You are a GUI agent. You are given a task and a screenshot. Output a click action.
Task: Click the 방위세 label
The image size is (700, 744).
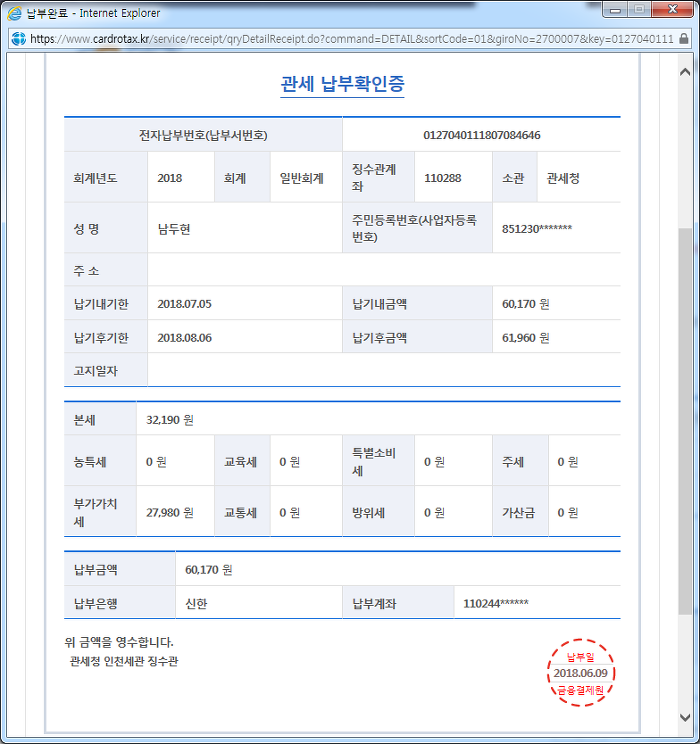pos(368,513)
